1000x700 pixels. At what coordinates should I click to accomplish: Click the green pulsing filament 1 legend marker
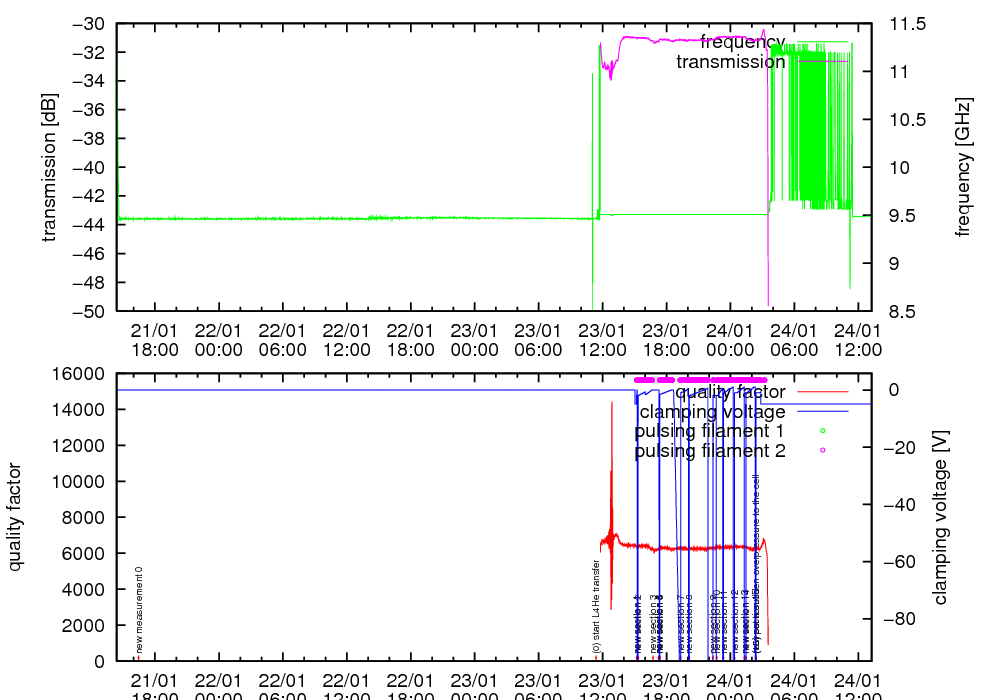coord(822,431)
